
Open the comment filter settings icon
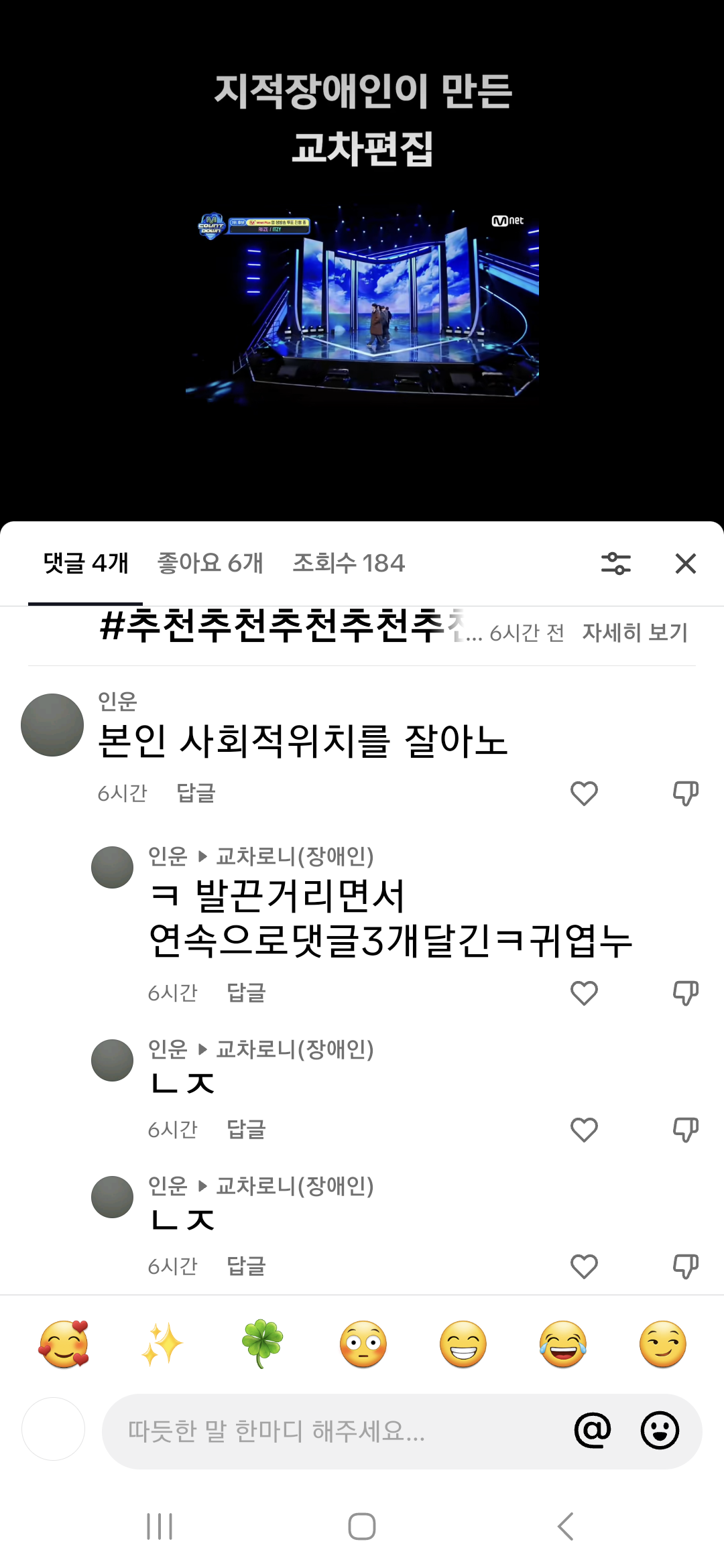[x=615, y=564]
